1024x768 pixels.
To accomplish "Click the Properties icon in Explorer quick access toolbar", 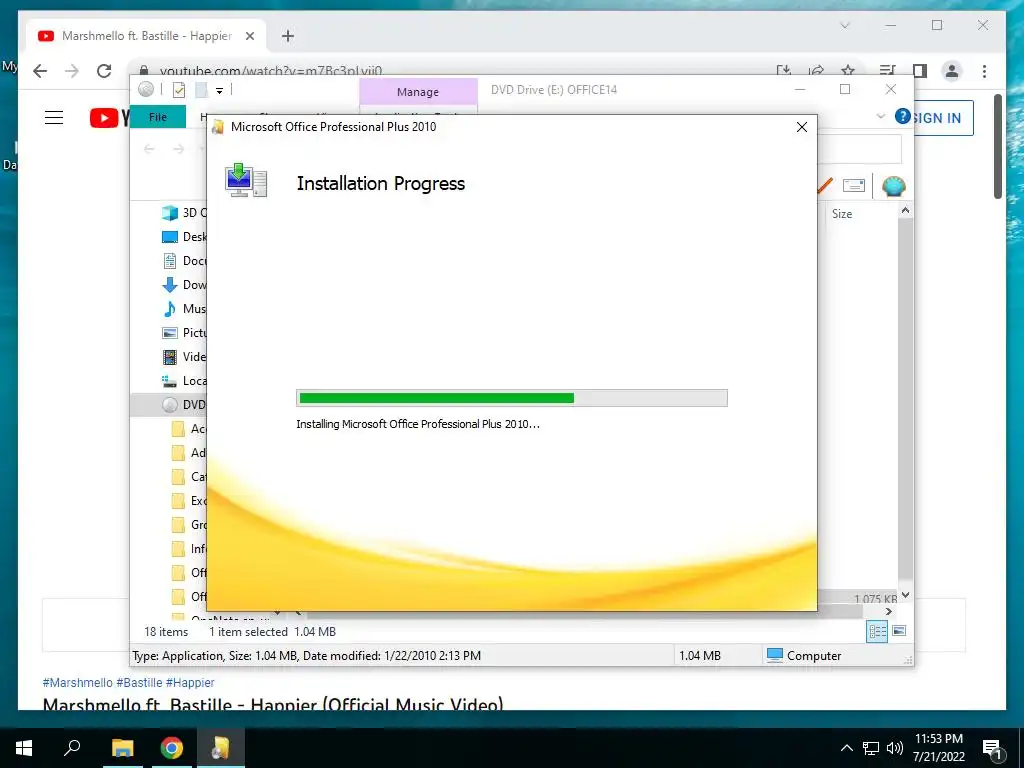I will pyautogui.click(x=179, y=90).
